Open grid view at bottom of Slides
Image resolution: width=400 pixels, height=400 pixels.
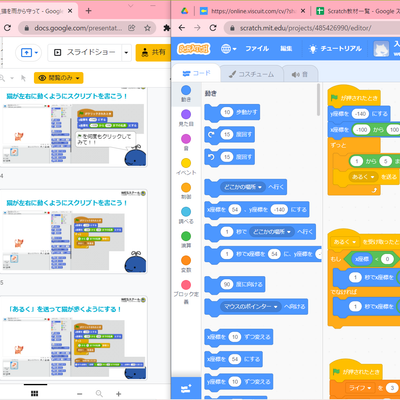34,394
